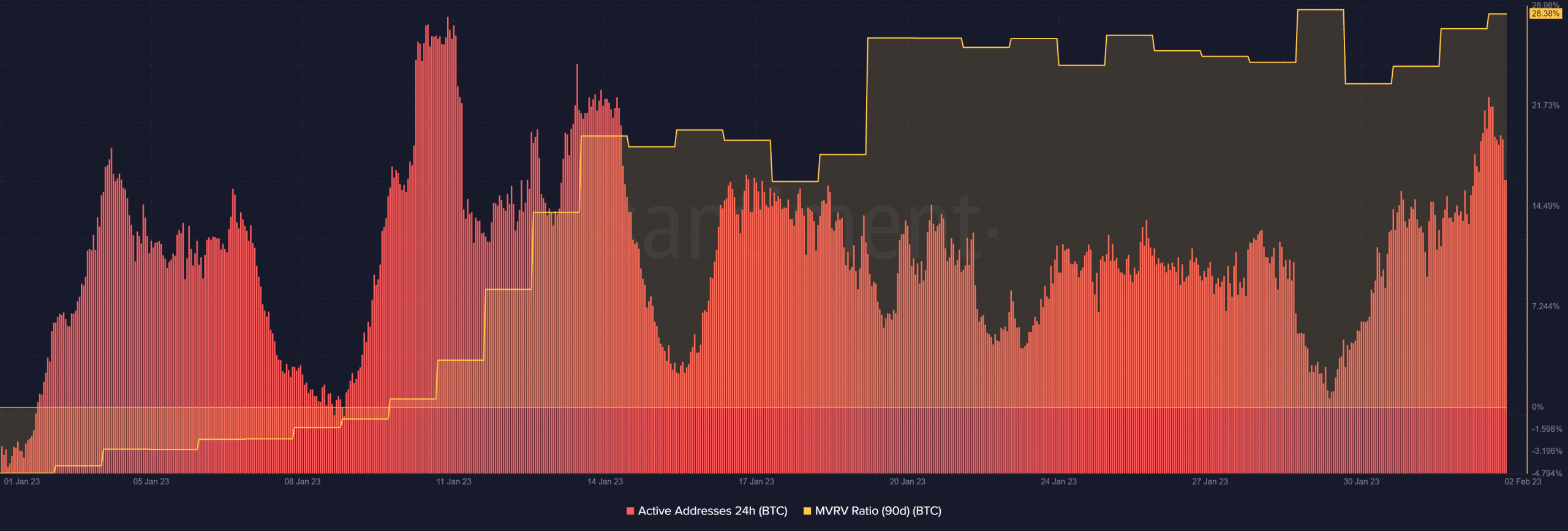The height and width of the screenshot is (531, 1568).
Task: Select the 02 Feb 23 date label
Action: point(1523,481)
